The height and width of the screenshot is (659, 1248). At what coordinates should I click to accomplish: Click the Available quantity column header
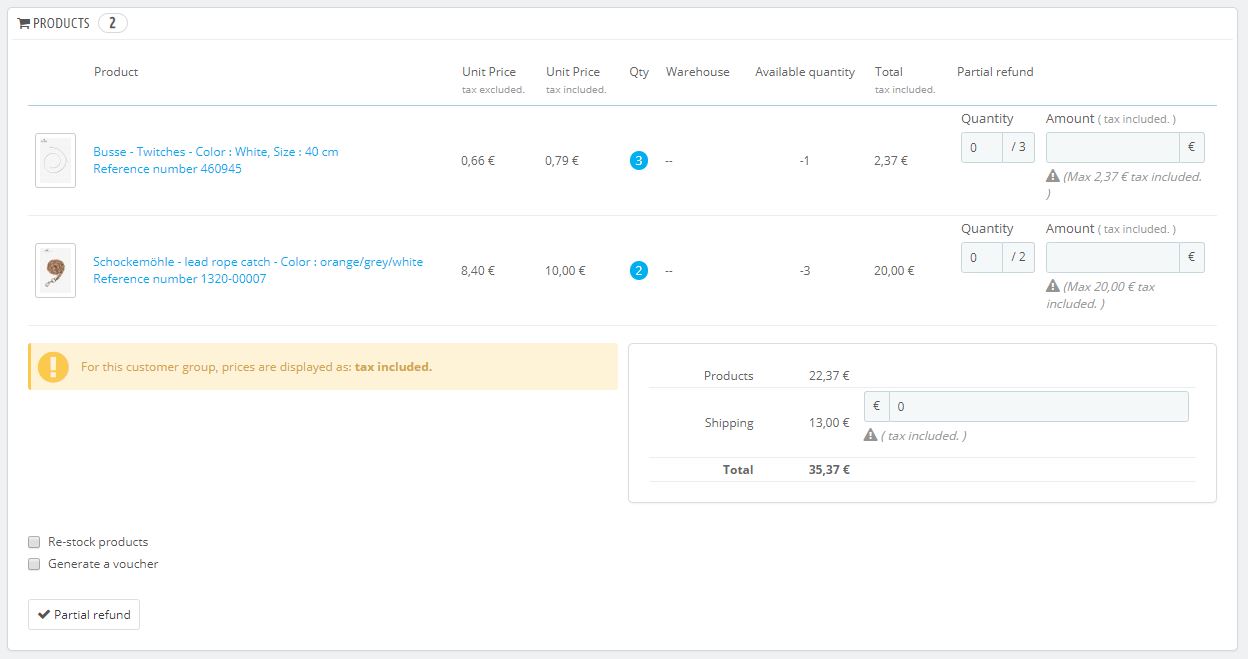pos(805,72)
